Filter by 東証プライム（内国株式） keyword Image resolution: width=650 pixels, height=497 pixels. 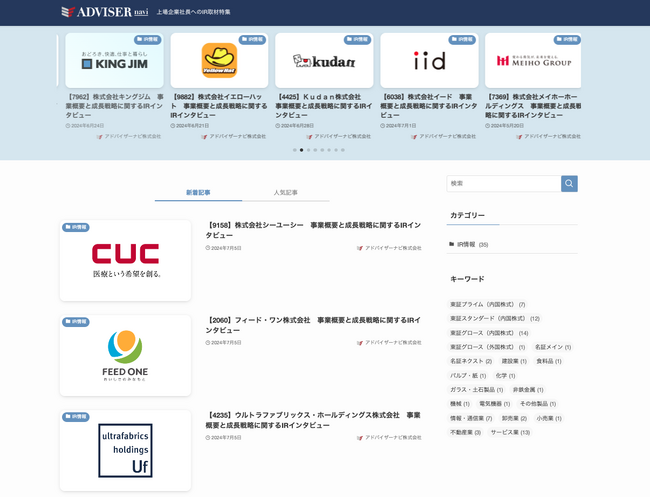488,304
